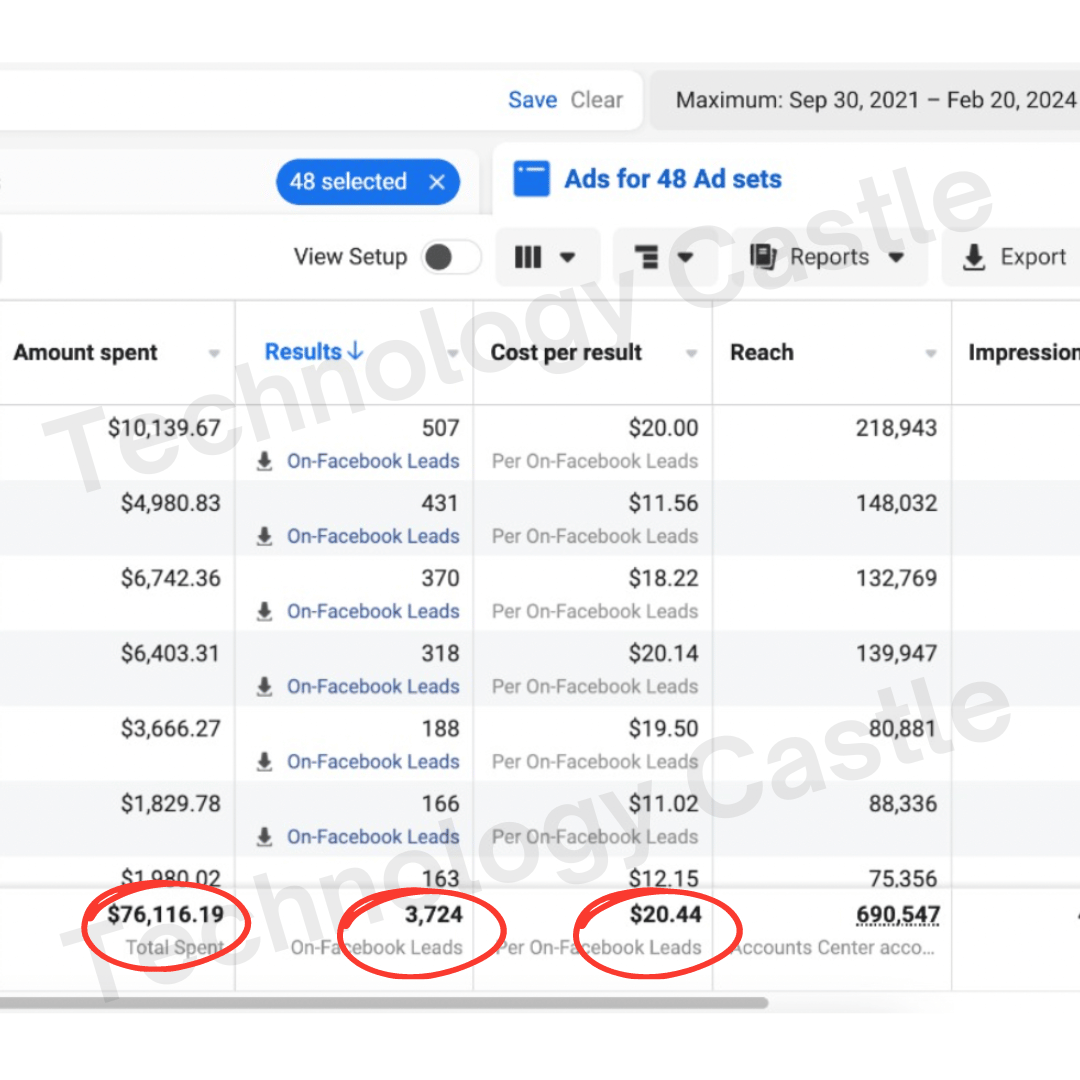Screen dimensions: 1080x1080
Task: Open the Amount spent column dropdown
Action: click(x=214, y=354)
